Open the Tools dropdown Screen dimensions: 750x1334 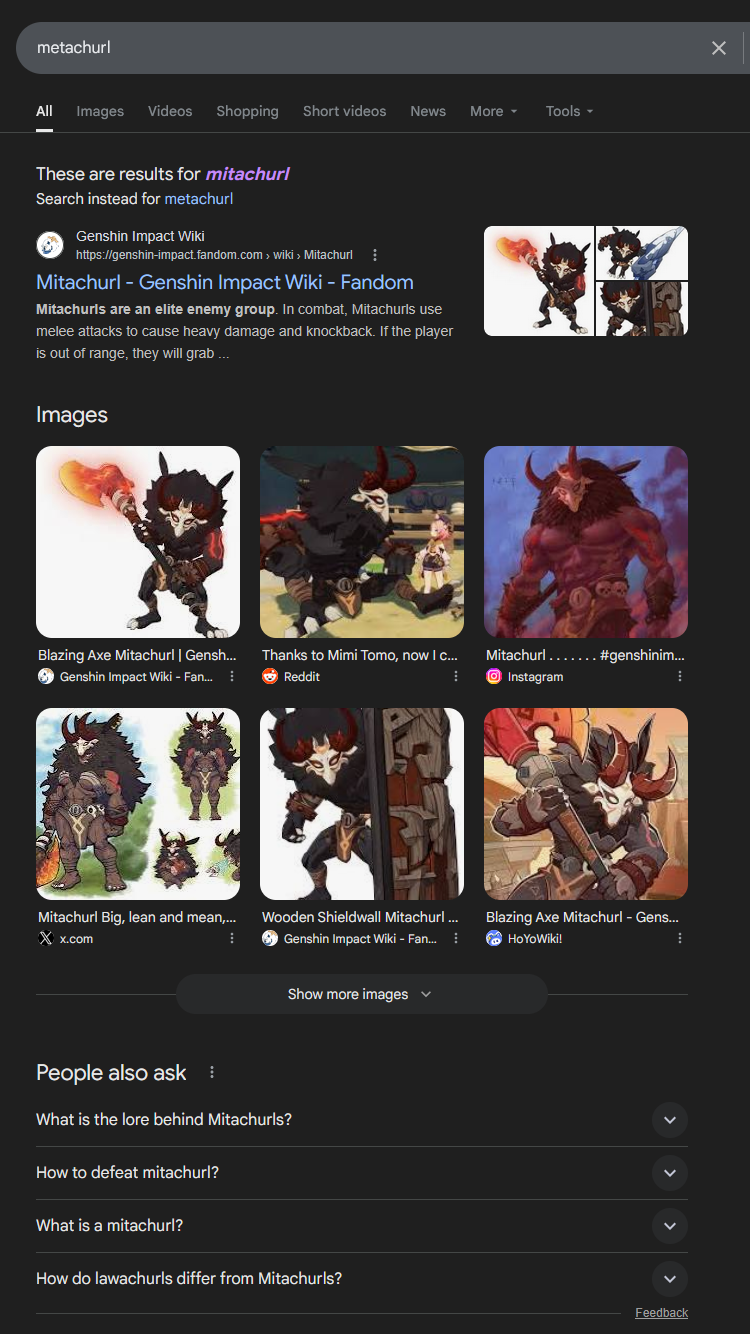(x=570, y=111)
